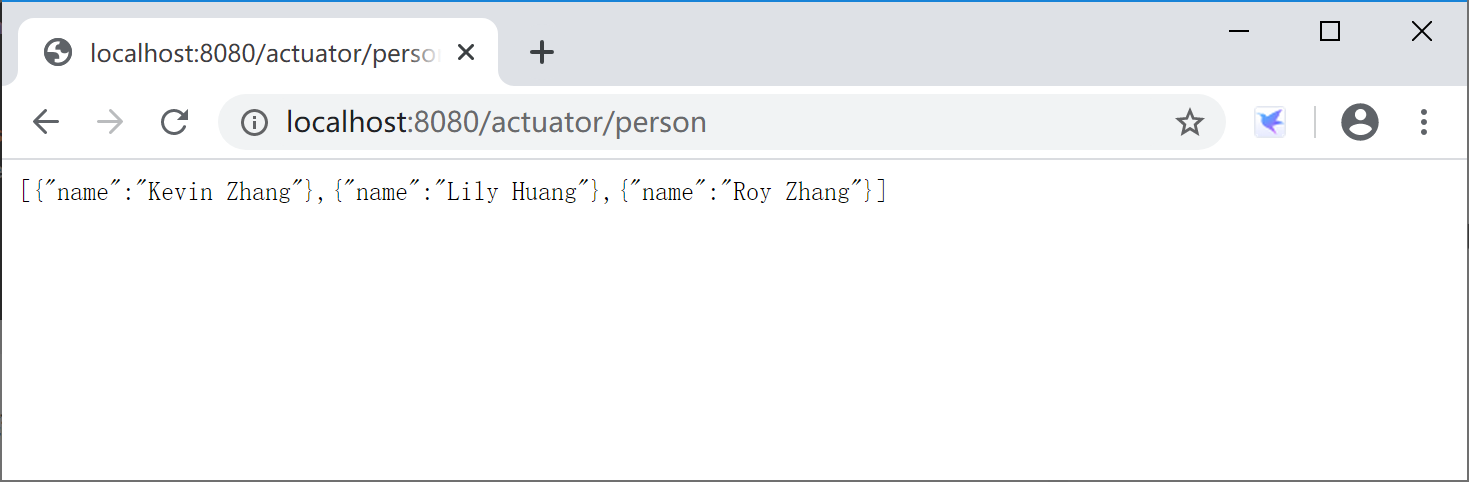Minimize the browser window
The height and width of the screenshot is (482, 1469).
coord(1239,31)
